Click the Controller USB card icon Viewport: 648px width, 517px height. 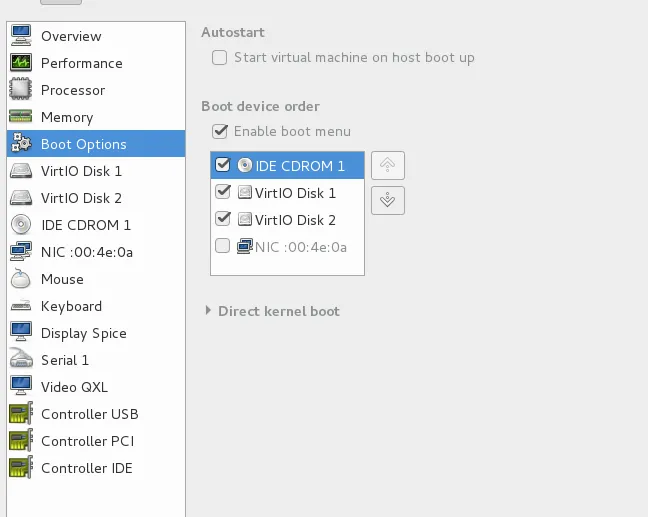21,414
